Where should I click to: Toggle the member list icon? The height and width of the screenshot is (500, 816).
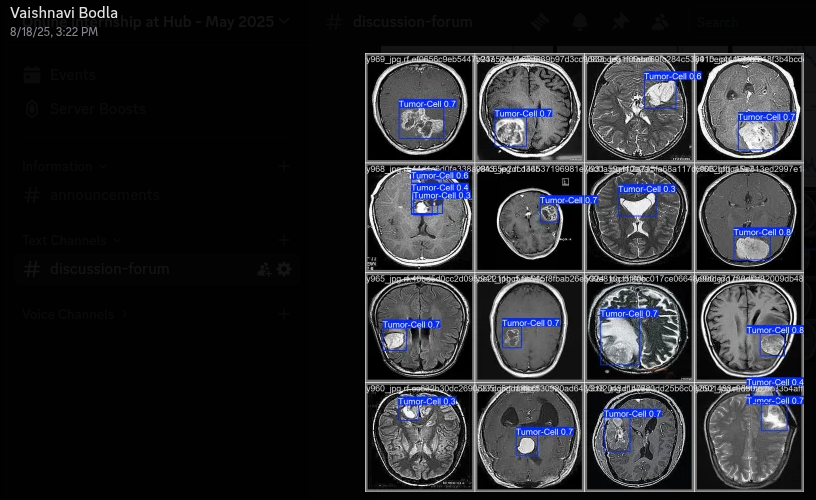point(660,21)
